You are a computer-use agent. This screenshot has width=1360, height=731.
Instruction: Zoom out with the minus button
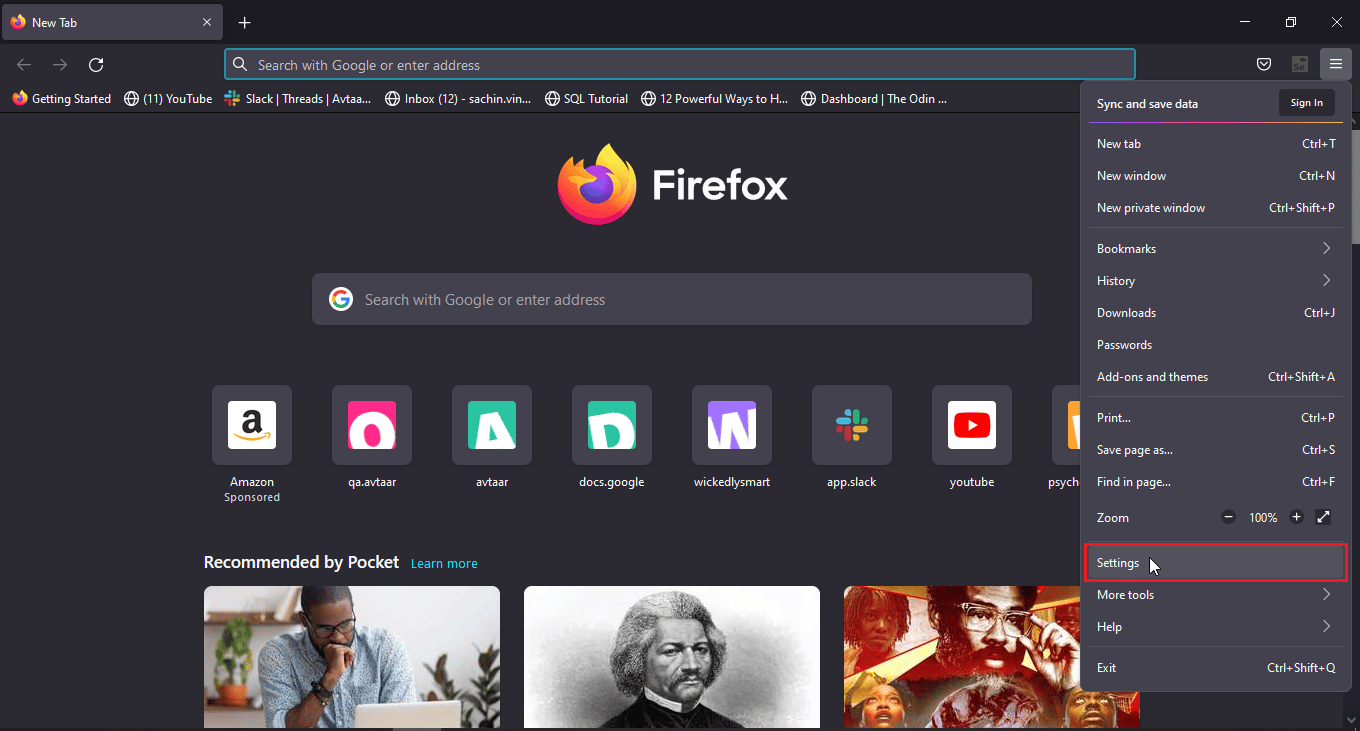pos(1229,517)
